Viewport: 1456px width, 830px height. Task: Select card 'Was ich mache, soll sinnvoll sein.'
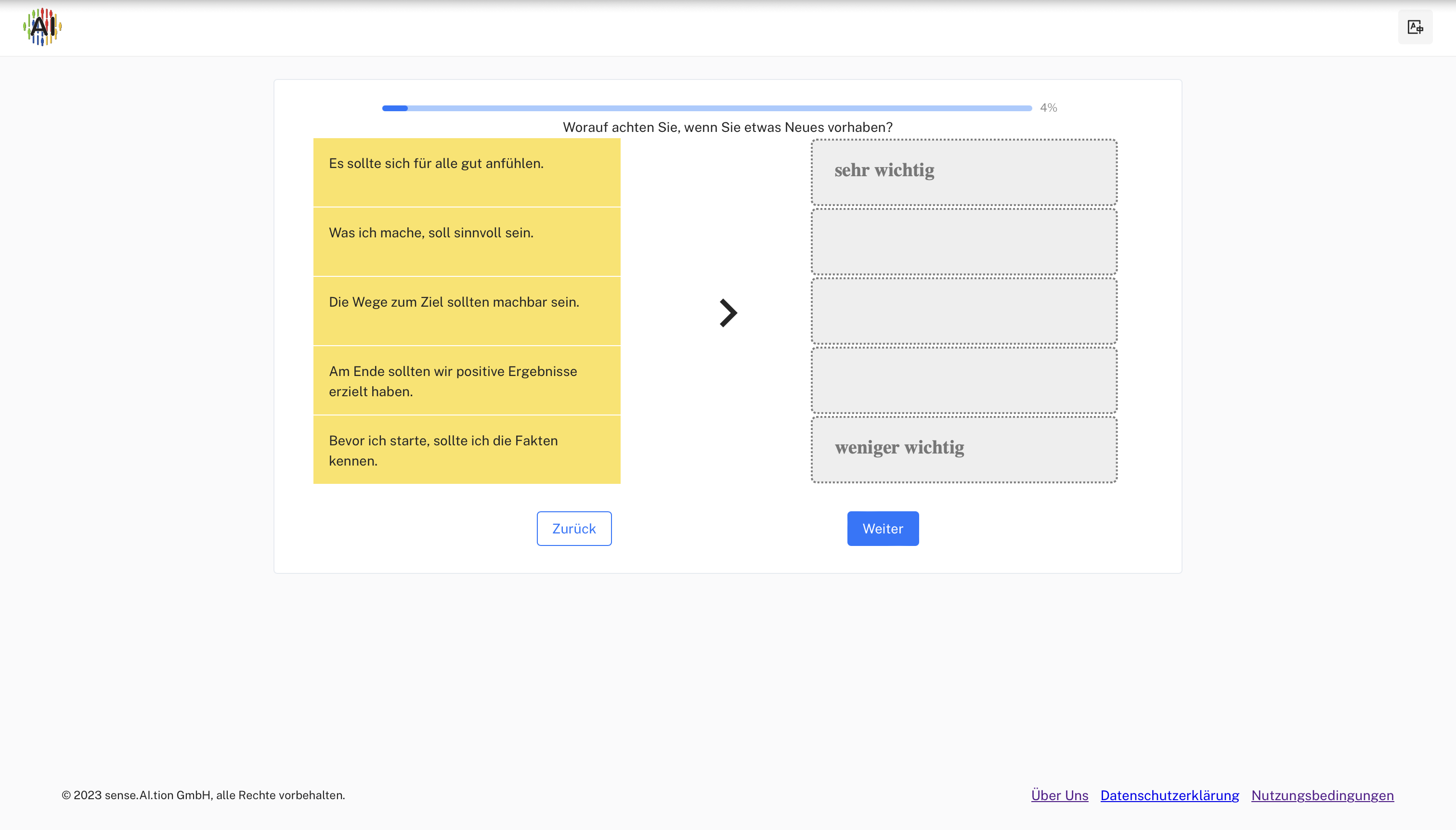467,242
